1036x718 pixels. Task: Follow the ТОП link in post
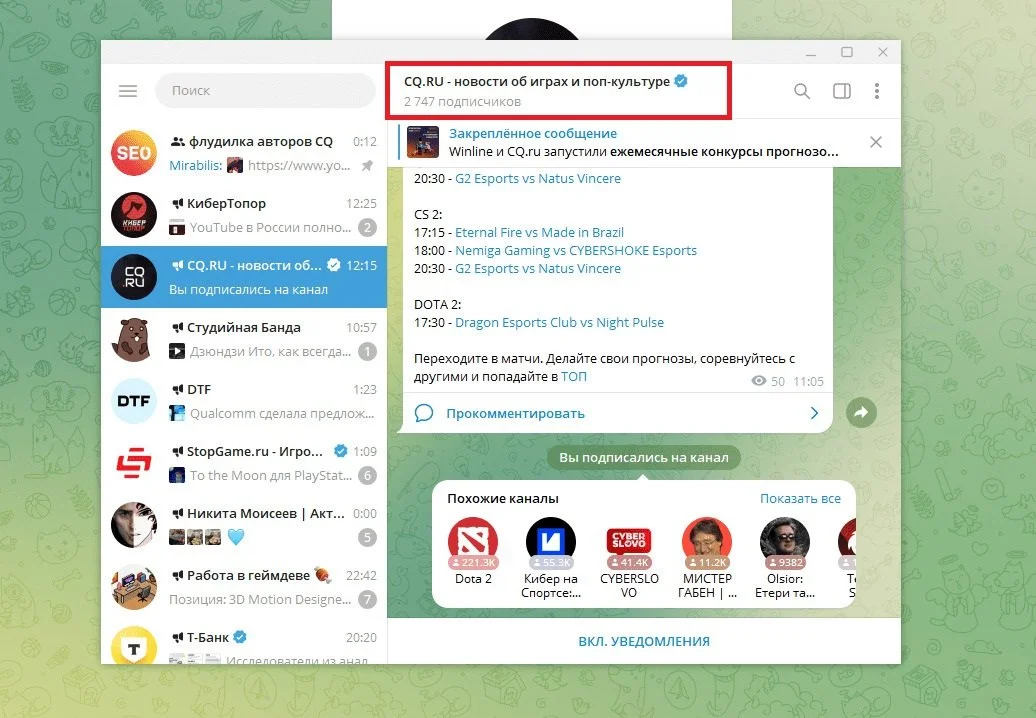[574, 377]
